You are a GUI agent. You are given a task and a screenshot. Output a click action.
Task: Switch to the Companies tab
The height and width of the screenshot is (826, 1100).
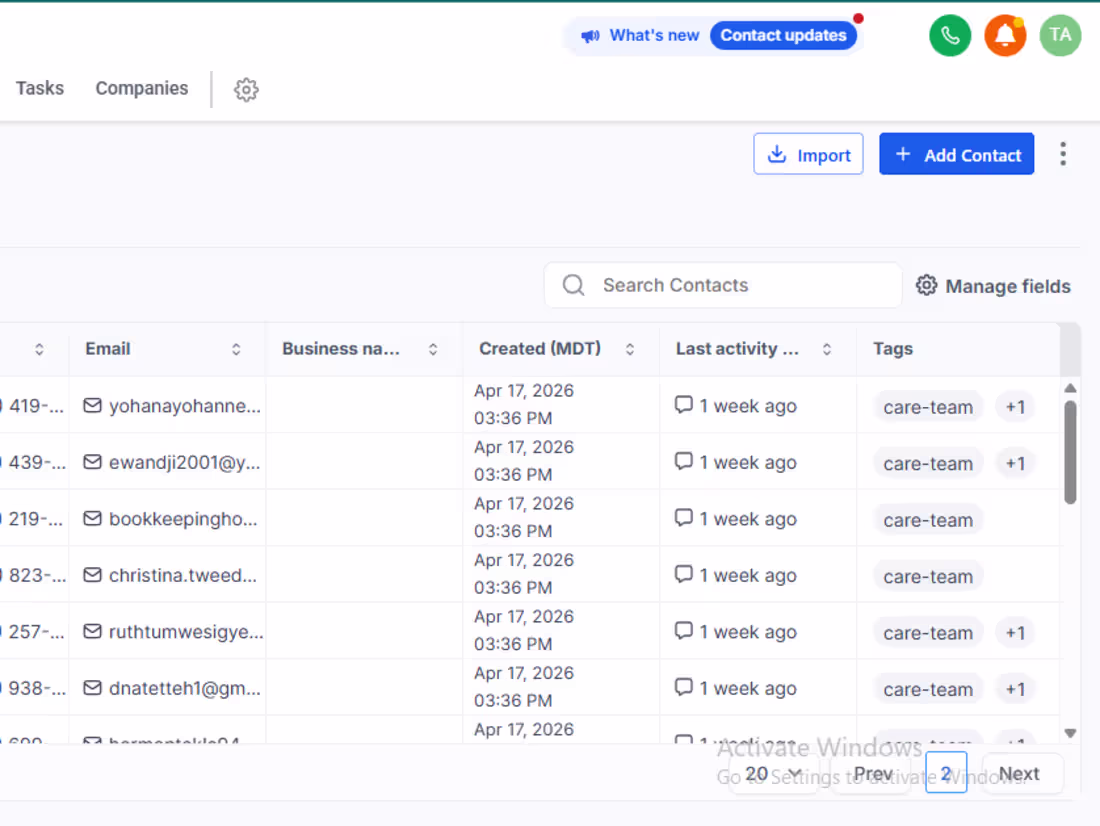pyautogui.click(x=142, y=88)
